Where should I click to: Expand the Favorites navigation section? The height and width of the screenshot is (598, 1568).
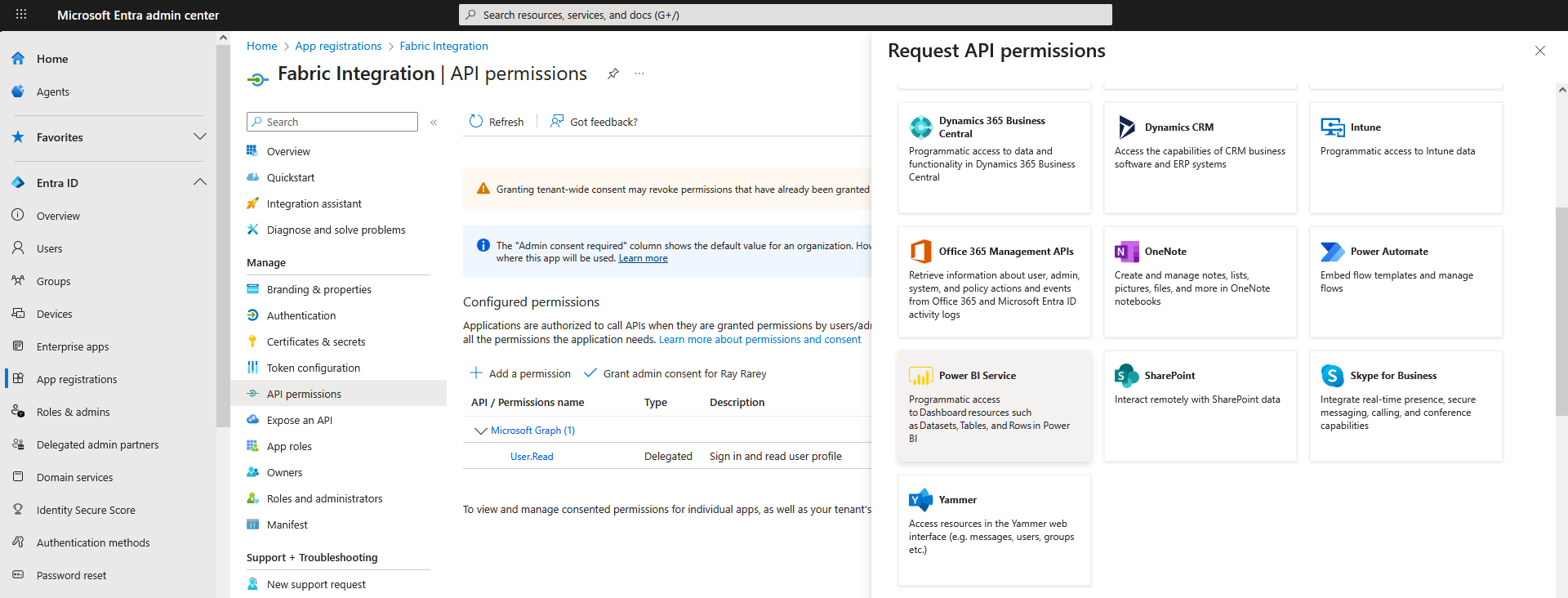pyautogui.click(x=199, y=136)
